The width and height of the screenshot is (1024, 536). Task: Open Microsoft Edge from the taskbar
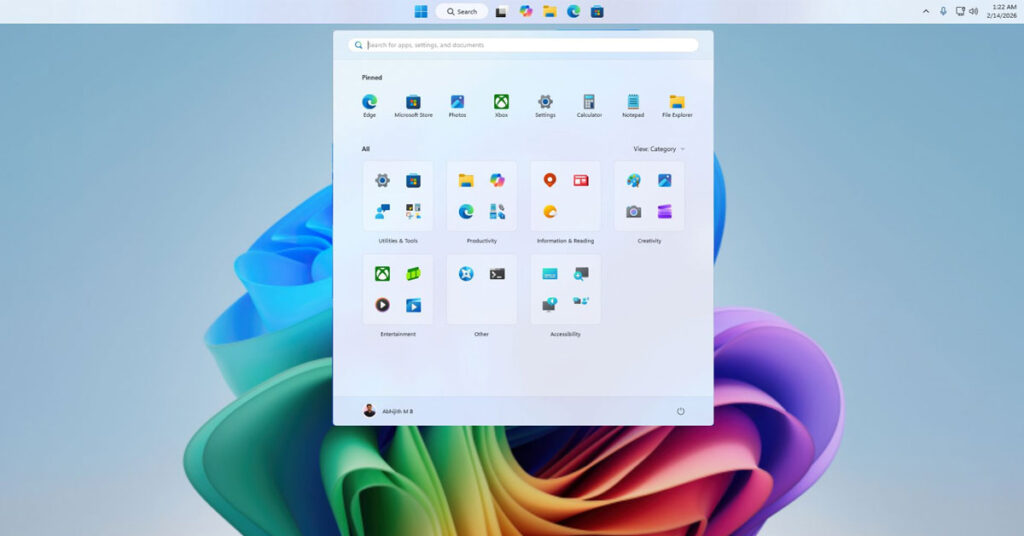[573, 11]
